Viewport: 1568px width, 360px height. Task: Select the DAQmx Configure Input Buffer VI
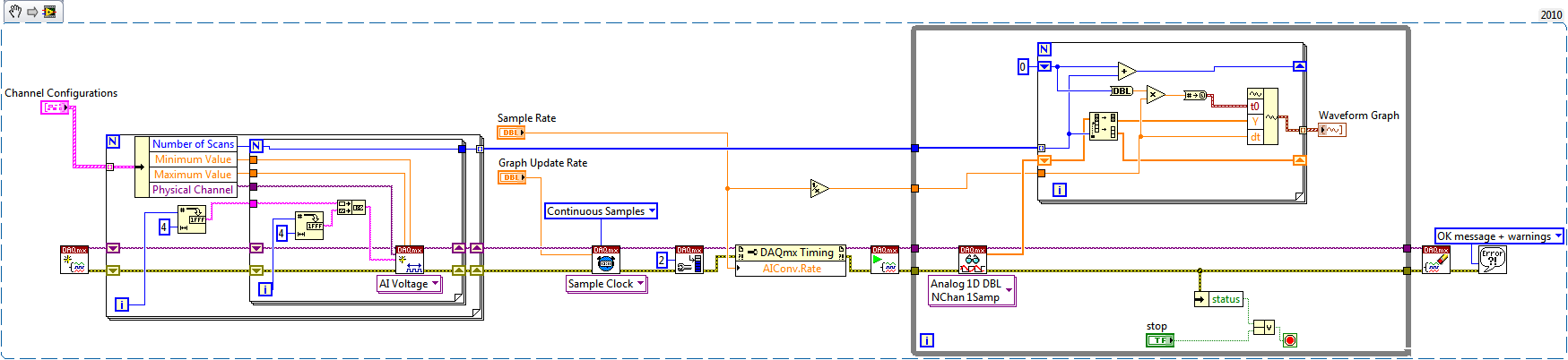(x=689, y=260)
